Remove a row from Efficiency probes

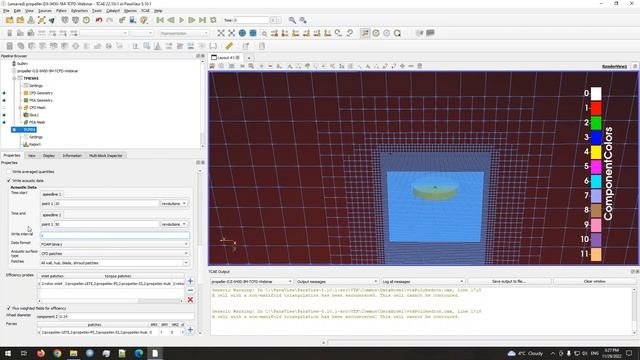pos(190,290)
